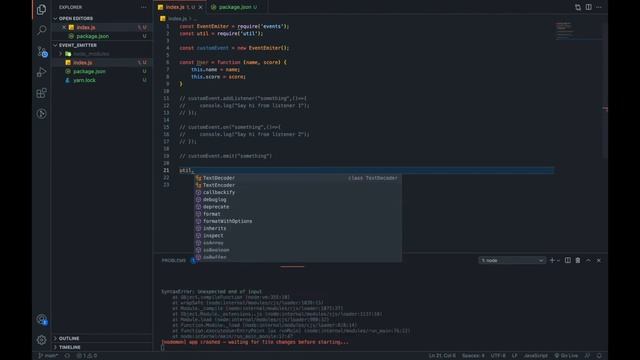Image resolution: width=640 pixels, height=360 pixels.
Task: Choose inherits from the suggestion list
Action: pyautogui.click(x=298, y=229)
